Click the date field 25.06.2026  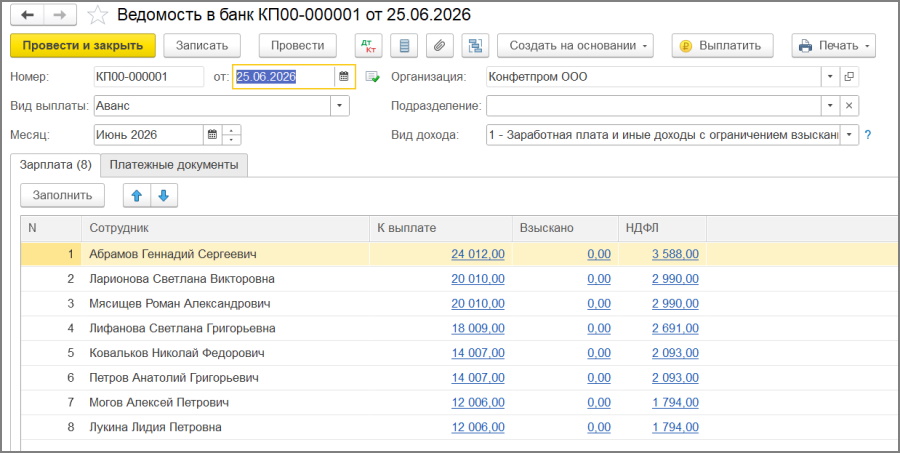pyautogui.click(x=284, y=76)
